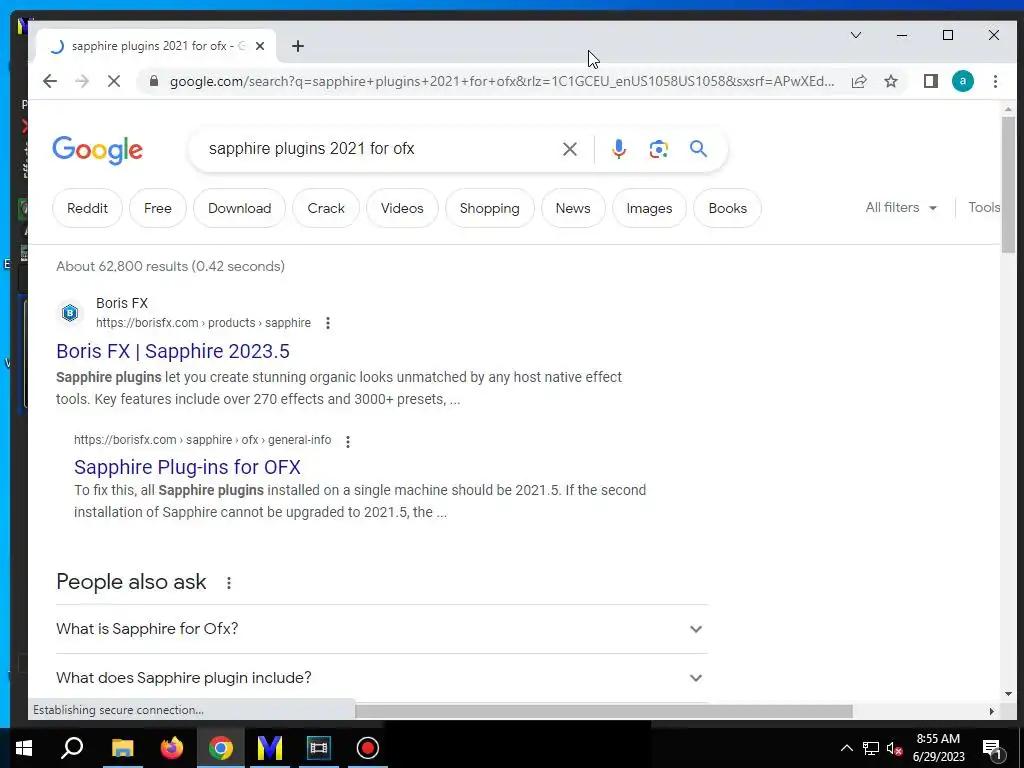The image size is (1024, 768).
Task: Apply the Crack filter chip
Action: click(x=326, y=208)
